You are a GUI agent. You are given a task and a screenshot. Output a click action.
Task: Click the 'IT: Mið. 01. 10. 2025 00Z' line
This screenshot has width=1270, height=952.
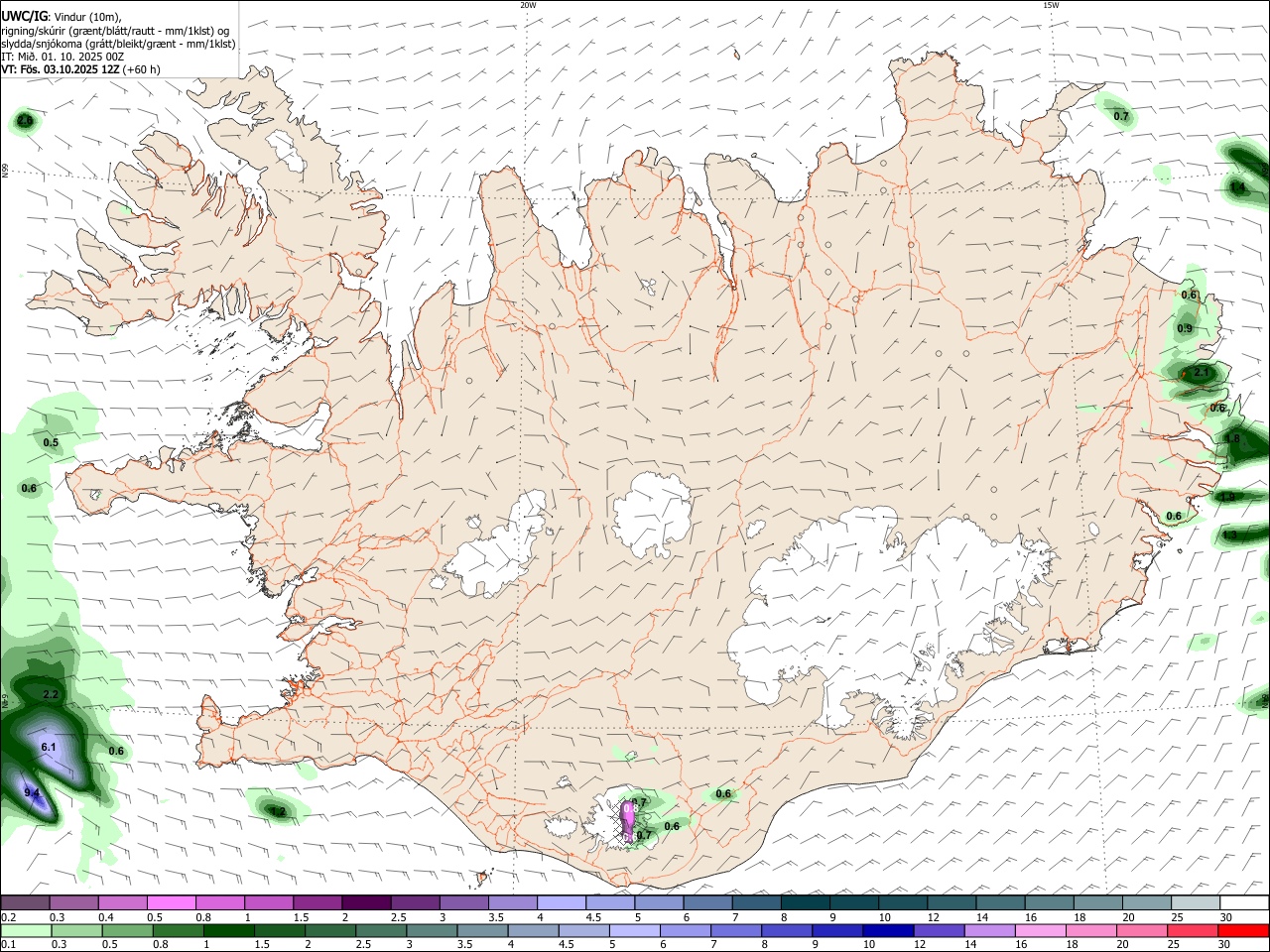tap(63, 57)
